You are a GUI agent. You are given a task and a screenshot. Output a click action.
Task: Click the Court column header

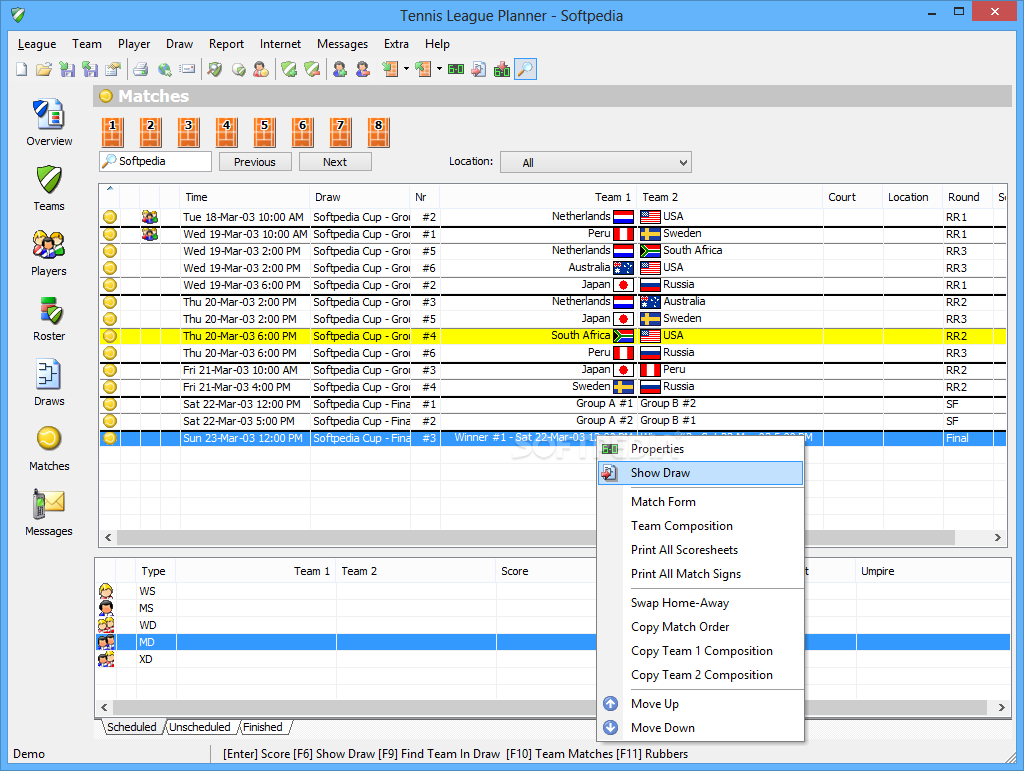pyautogui.click(x=853, y=197)
